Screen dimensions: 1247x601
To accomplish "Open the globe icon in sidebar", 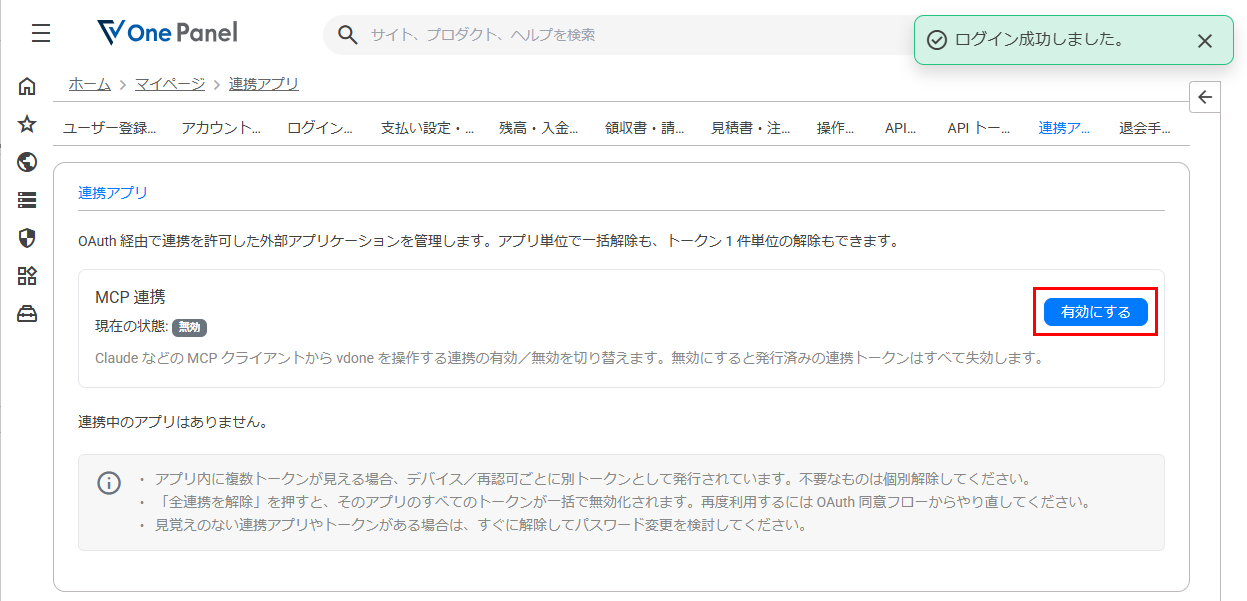I will coord(27,162).
